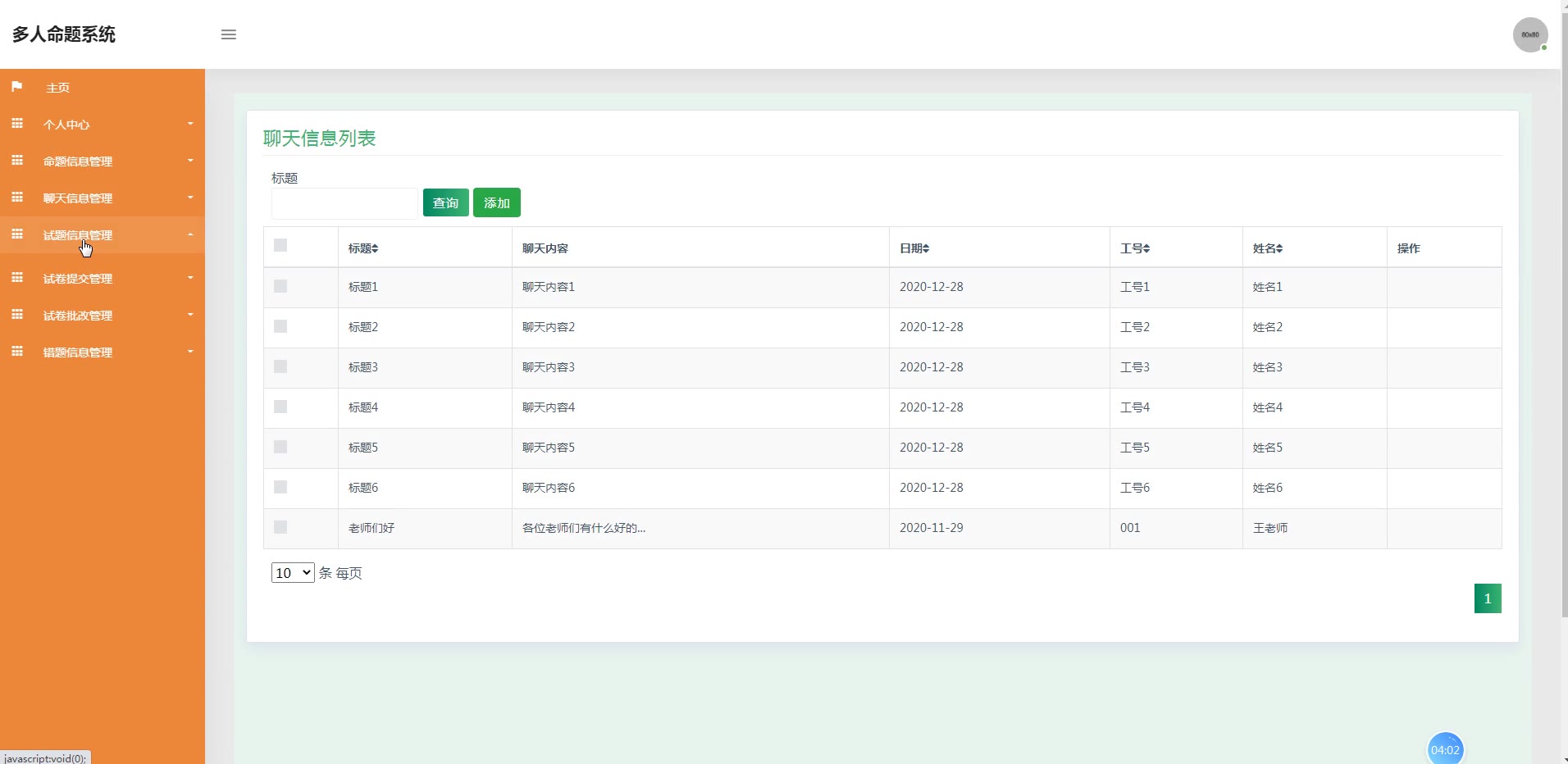Image resolution: width=1568 pixels, height=764 pixels.
Task: Click the 多人命题系统 title logo
Action: click(64, 34)
